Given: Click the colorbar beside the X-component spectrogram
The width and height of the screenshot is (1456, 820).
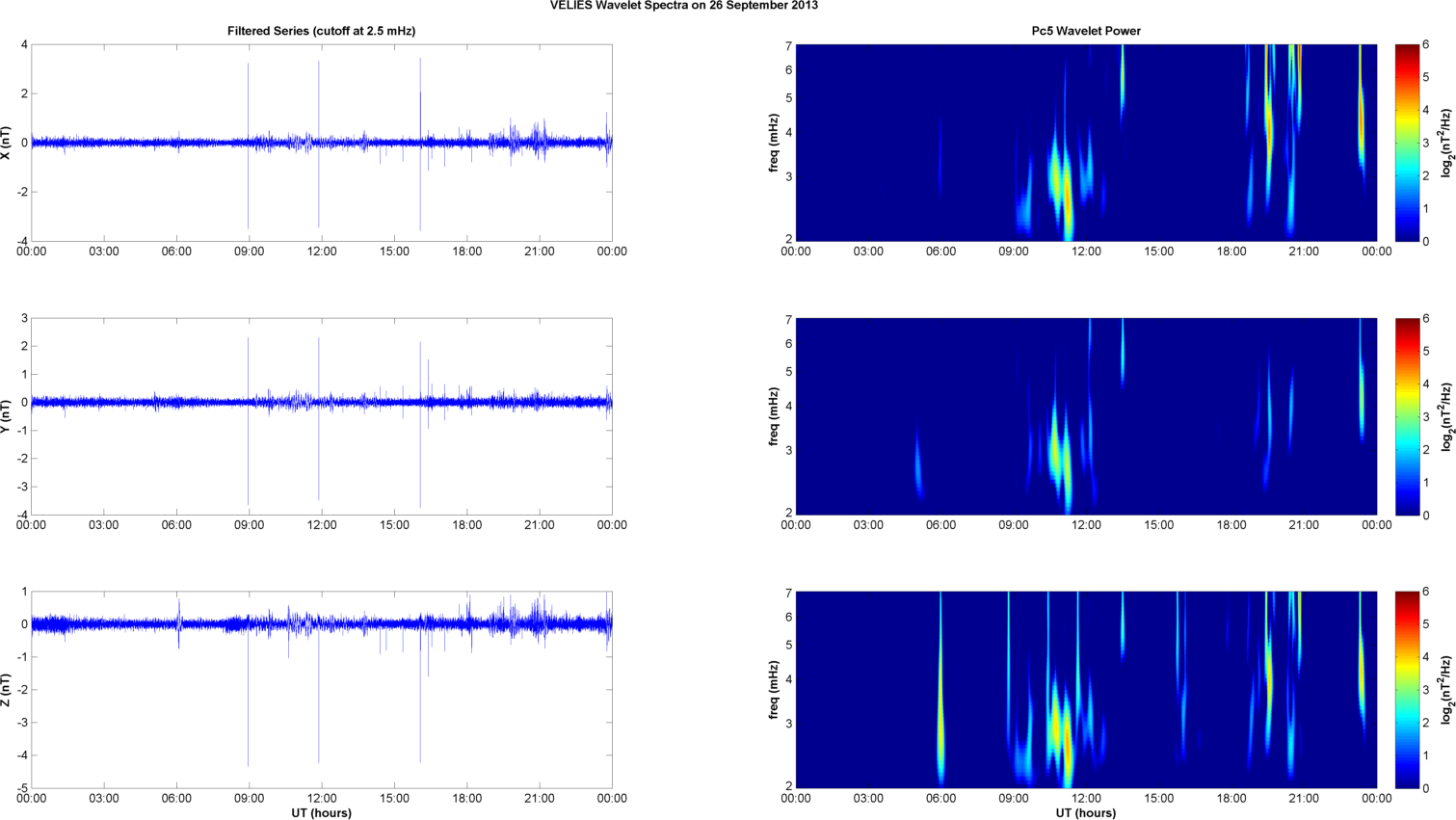Looking at the screenshot, I should [x=1407, y=143].
